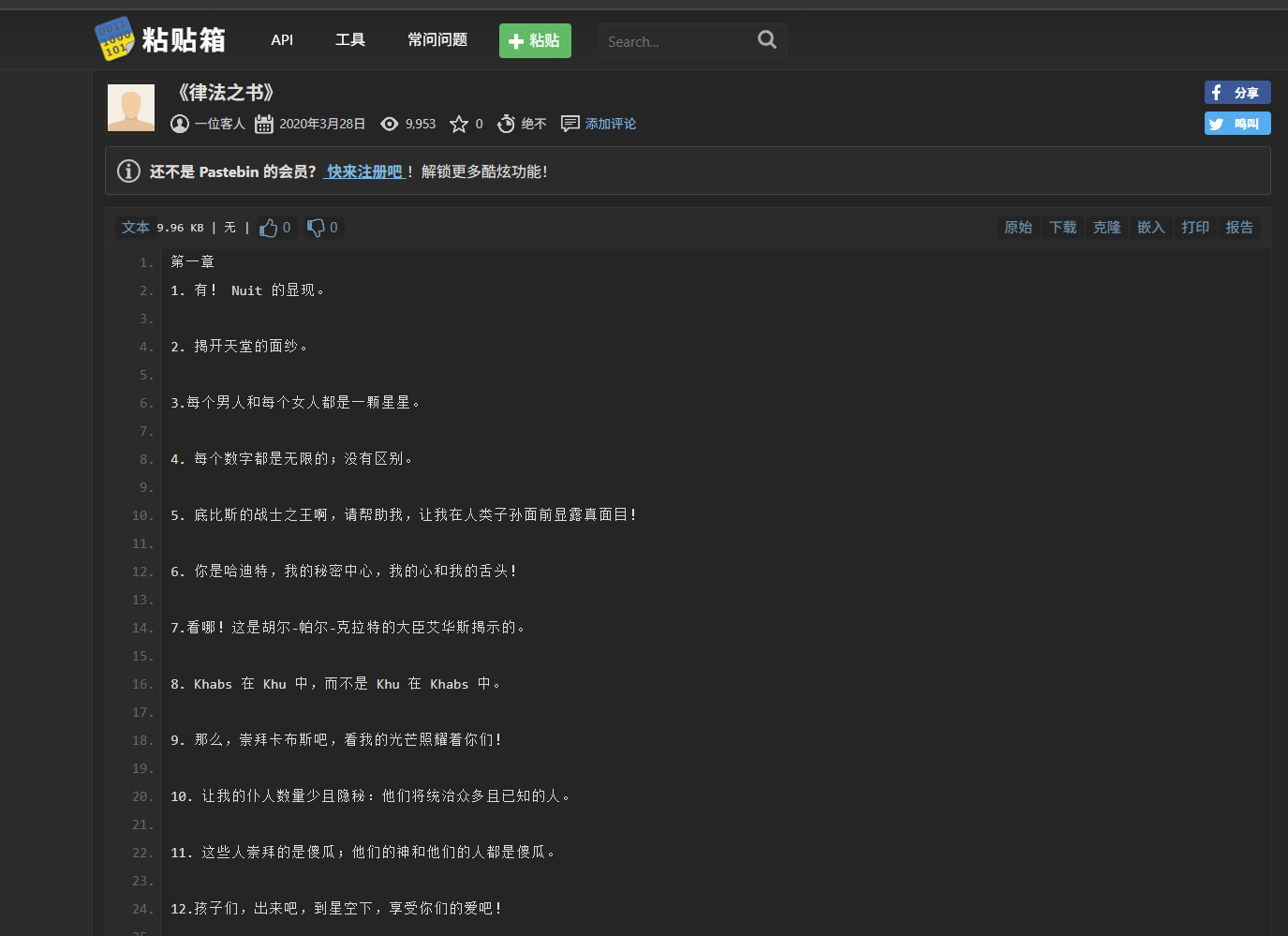Open the 常问问题 page
This screenshot has height=936, width=1288.
437,40
